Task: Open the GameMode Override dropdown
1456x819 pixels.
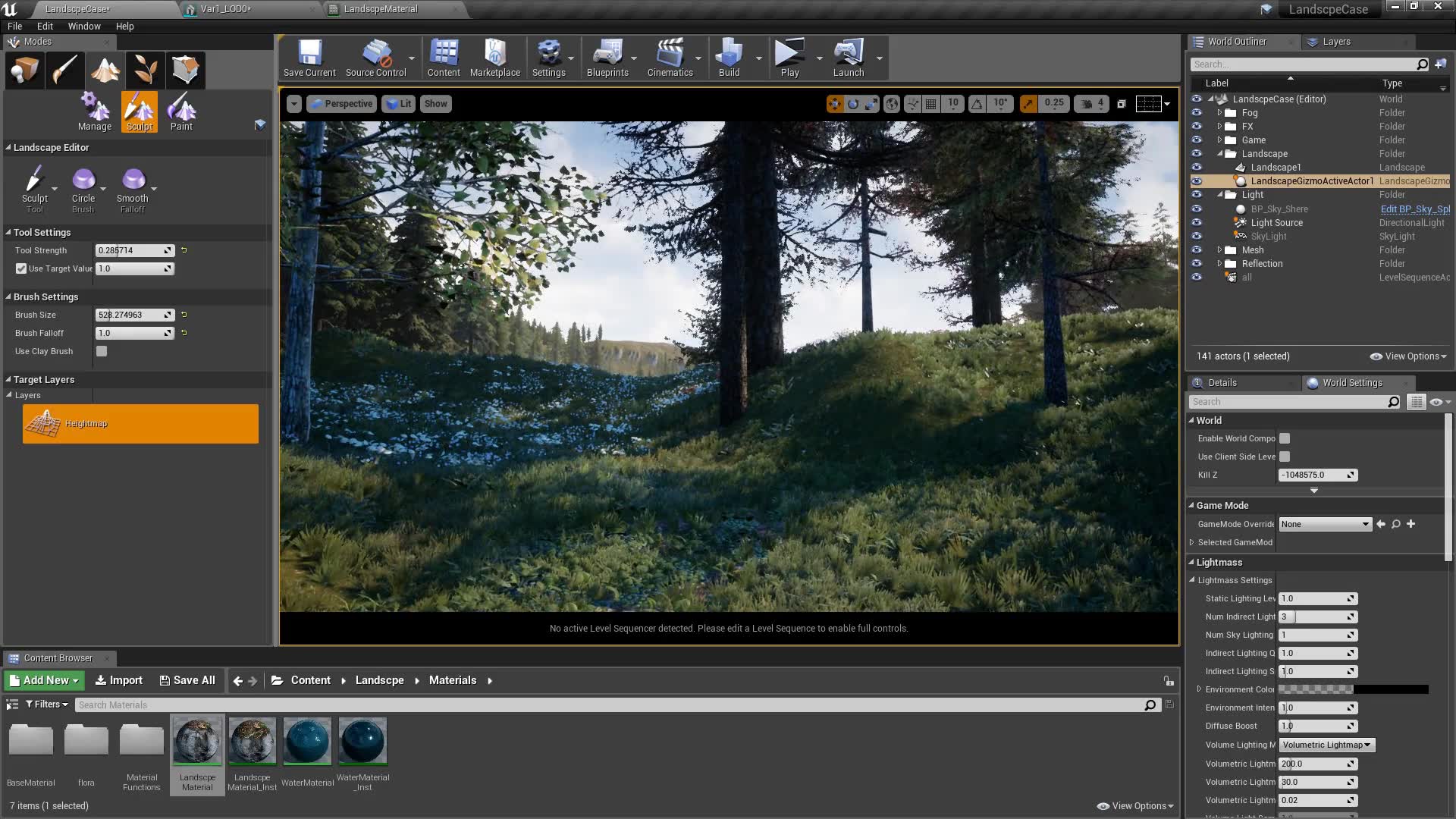Action: point(1324,524)
